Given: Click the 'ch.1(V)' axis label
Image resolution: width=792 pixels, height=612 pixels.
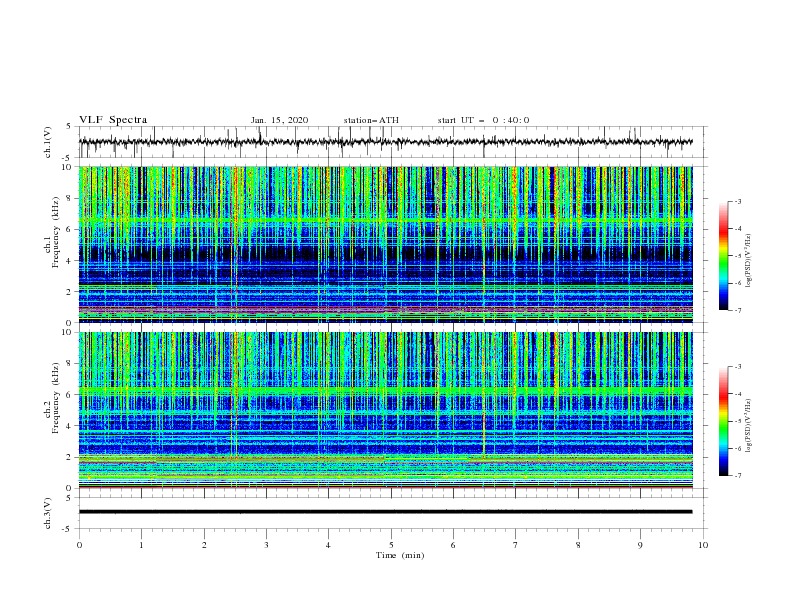Looking at the screenshot, I should click(x=48, y=142).
